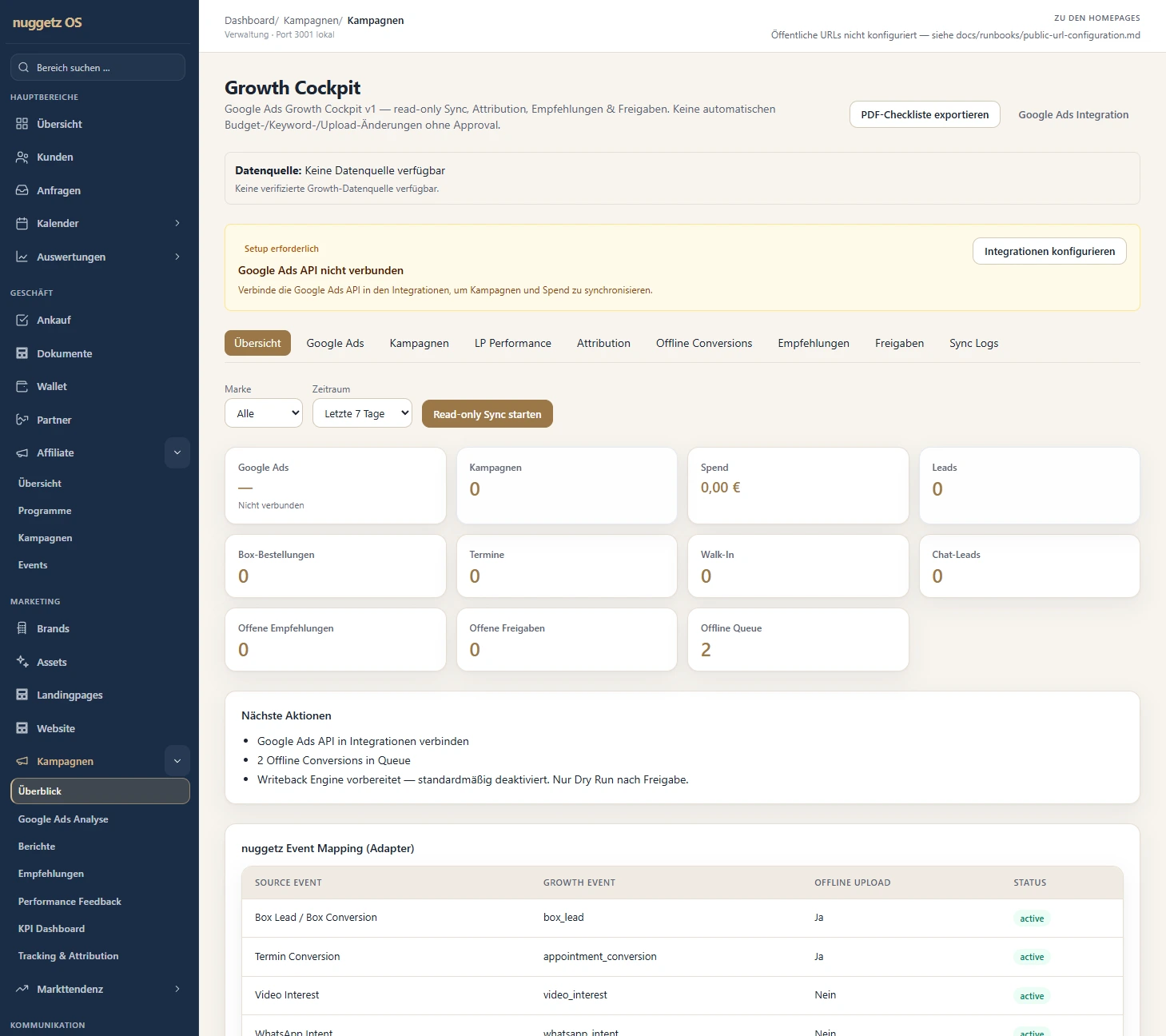Click the Wallet icon in sidebar
This screenshot has width=1166, height=1036.
[22, 386]
